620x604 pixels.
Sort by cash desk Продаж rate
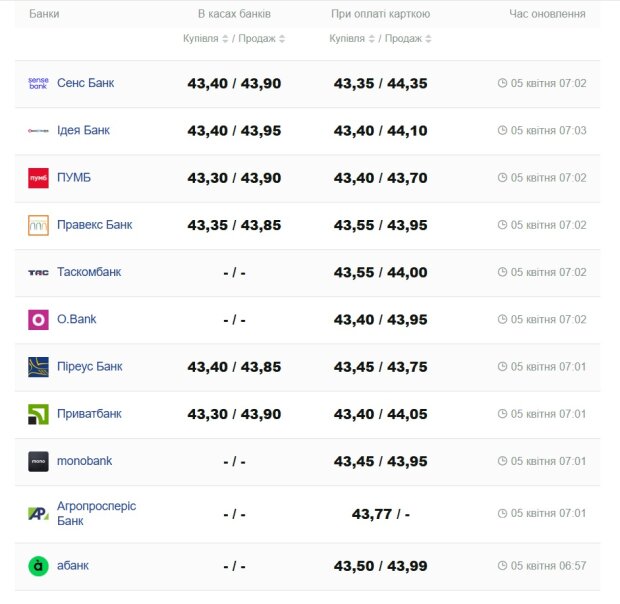[x=262, y=39]
